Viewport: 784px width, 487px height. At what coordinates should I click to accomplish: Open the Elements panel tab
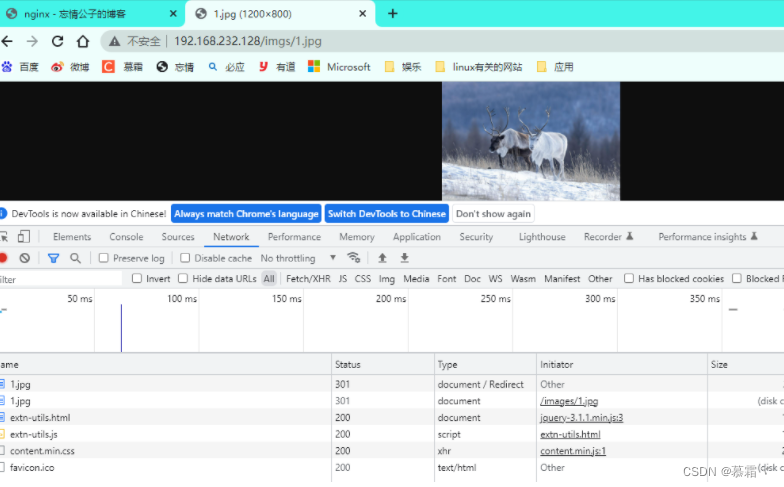click(72, 237)
